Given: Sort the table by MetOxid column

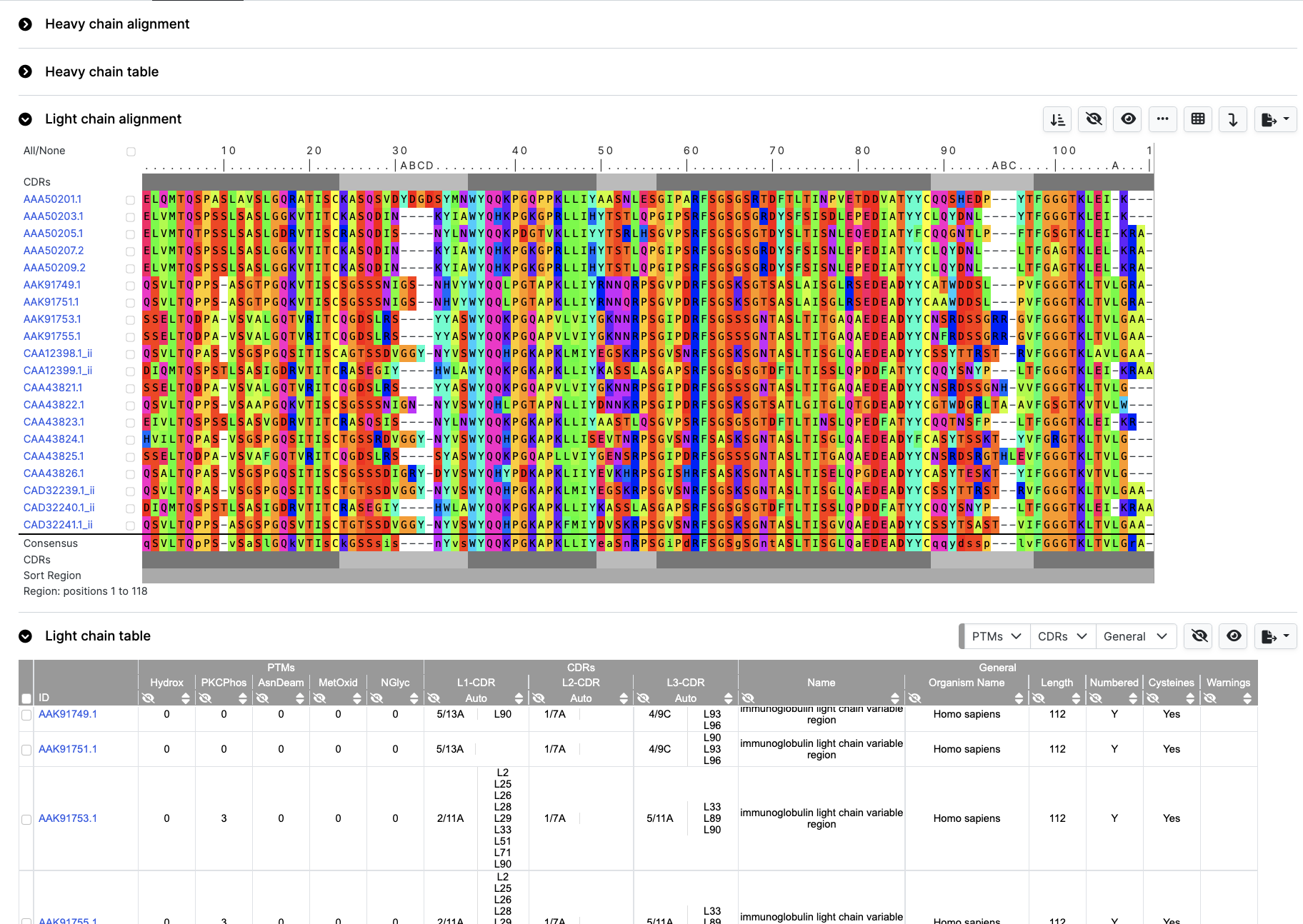Looking at the screenshot, I should point(357,698).
